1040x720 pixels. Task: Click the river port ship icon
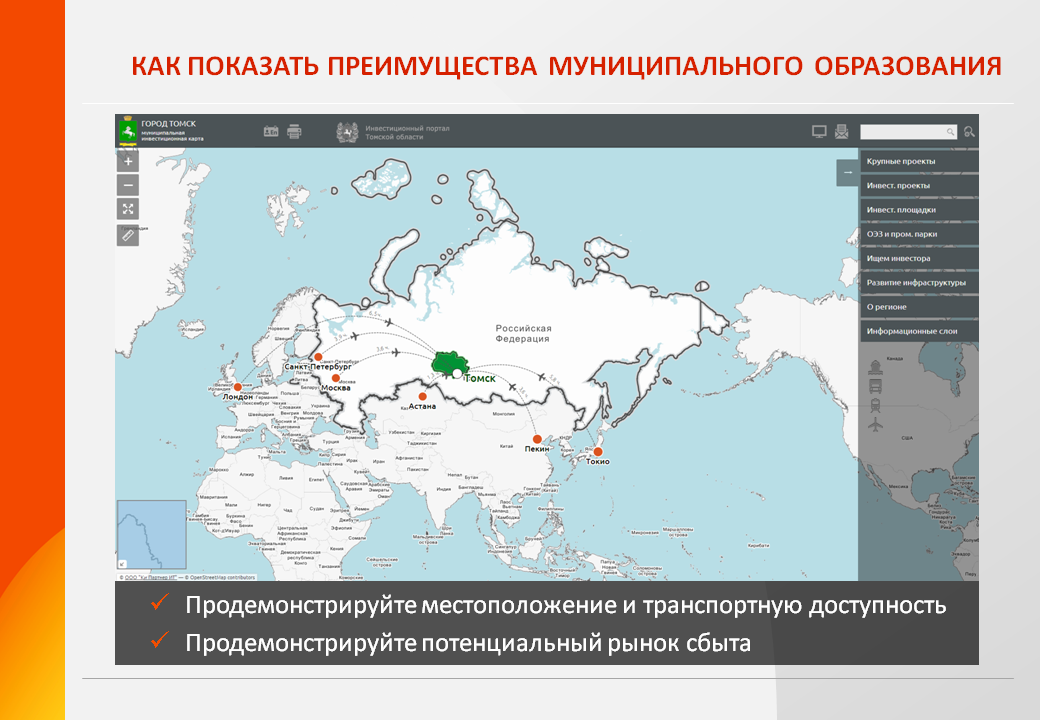pyautogui.click(x=876, y=367)
